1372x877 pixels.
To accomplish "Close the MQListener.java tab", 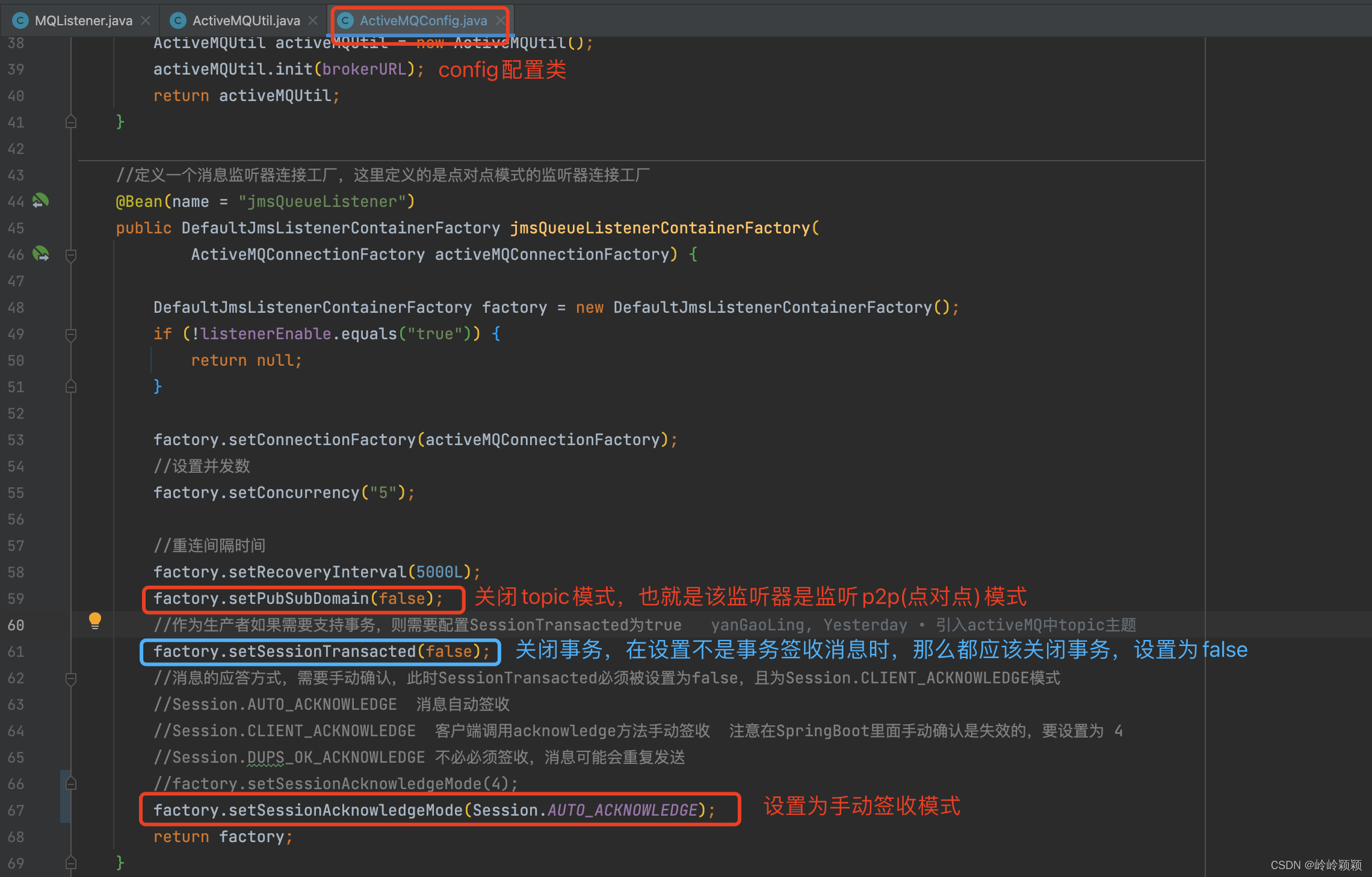I will (x=146, y=20).
